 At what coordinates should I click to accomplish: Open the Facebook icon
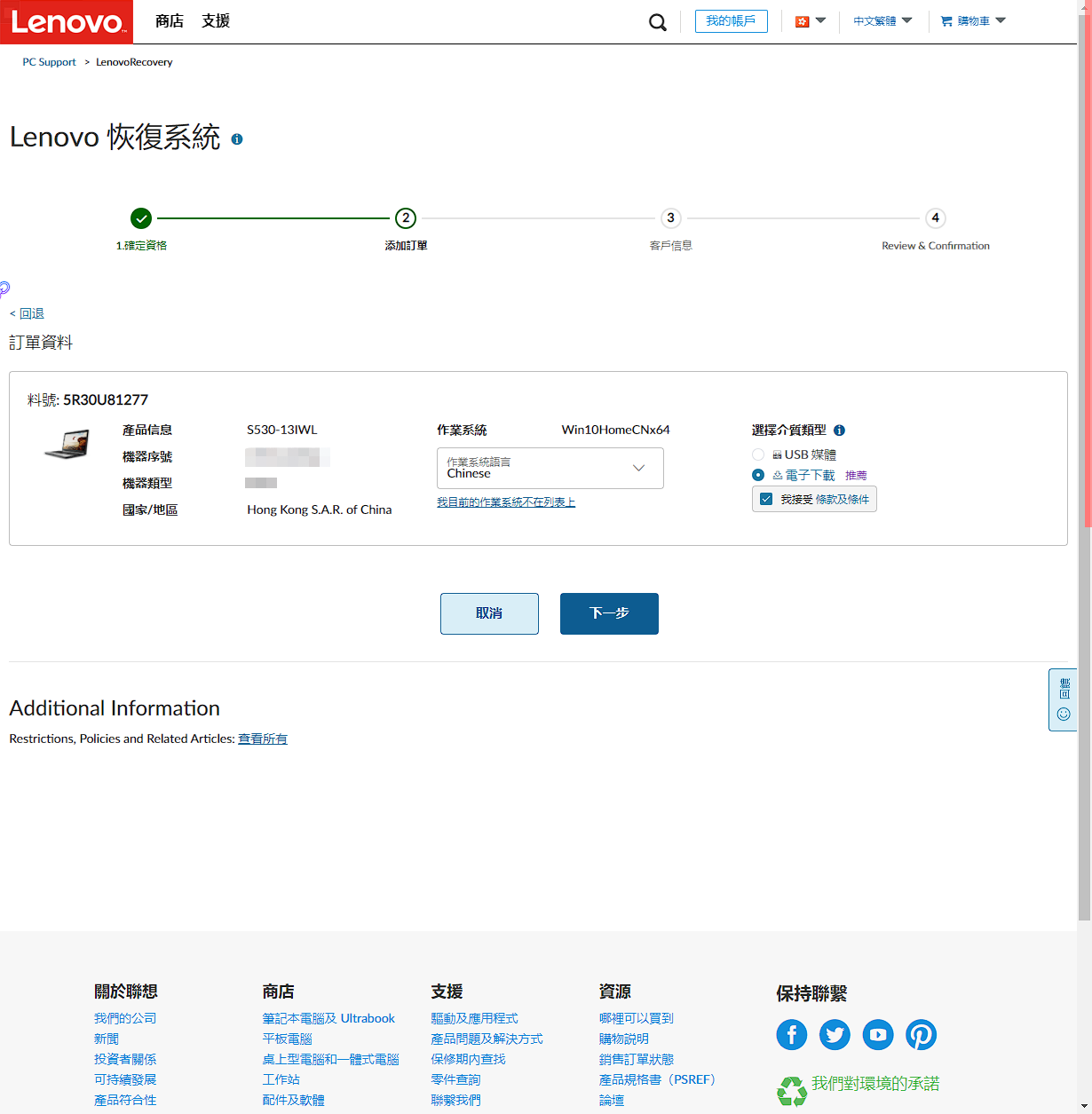[792, 1035]
